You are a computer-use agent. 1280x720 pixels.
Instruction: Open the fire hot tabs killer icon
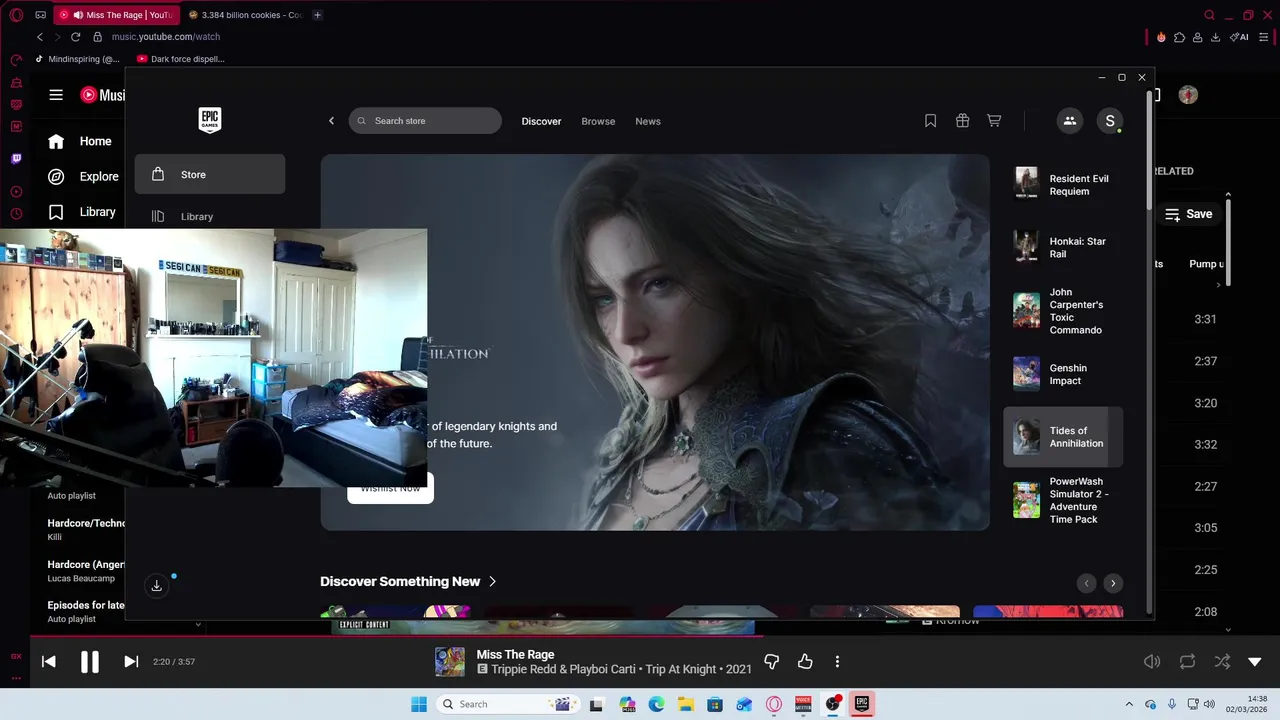[x=1161, y=37]
